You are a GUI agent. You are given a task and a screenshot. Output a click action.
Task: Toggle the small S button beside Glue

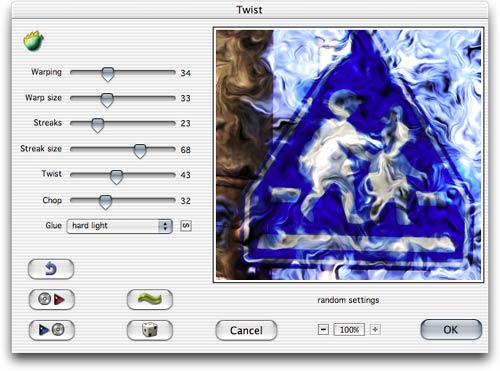(x=186, y=226)
